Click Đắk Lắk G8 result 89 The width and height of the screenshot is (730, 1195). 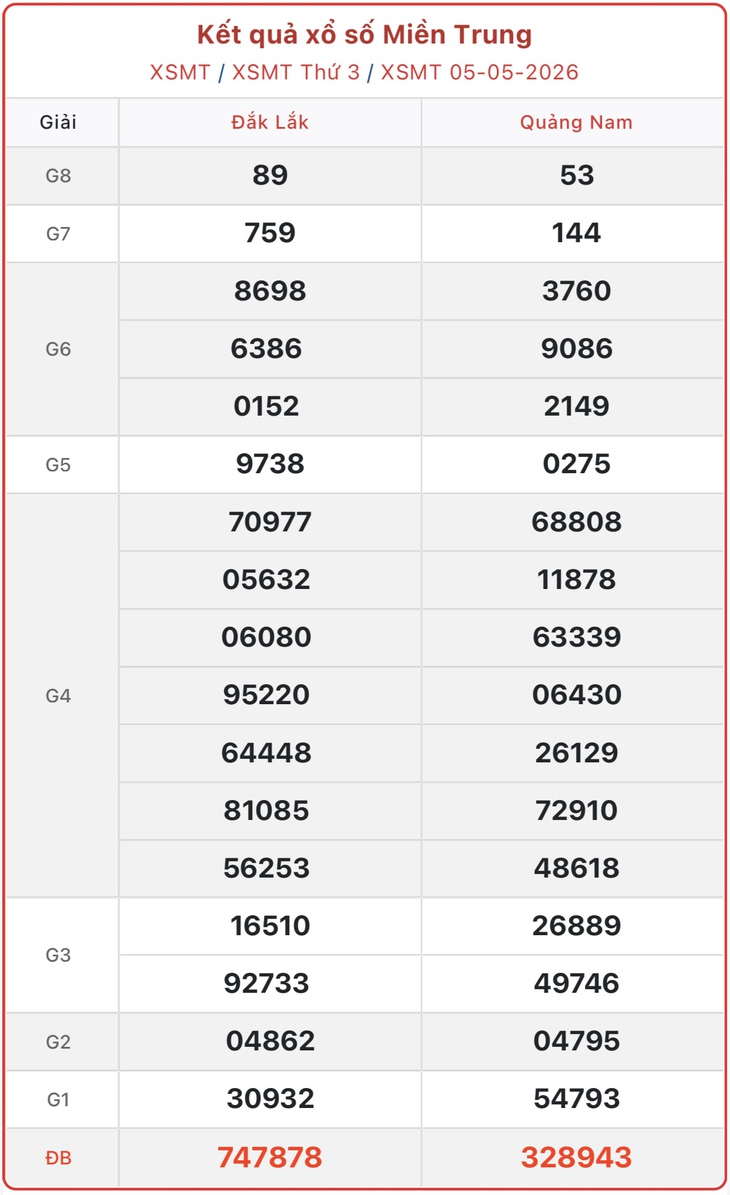(270, 175)
